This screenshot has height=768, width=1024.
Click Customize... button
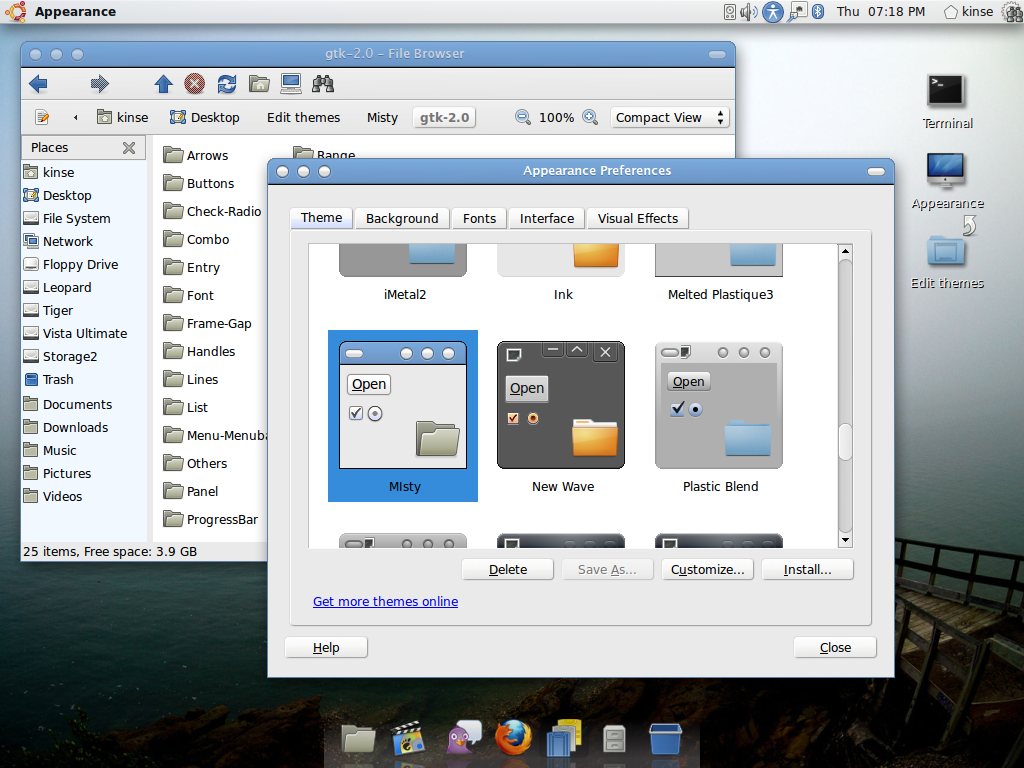tap(707, 569)
